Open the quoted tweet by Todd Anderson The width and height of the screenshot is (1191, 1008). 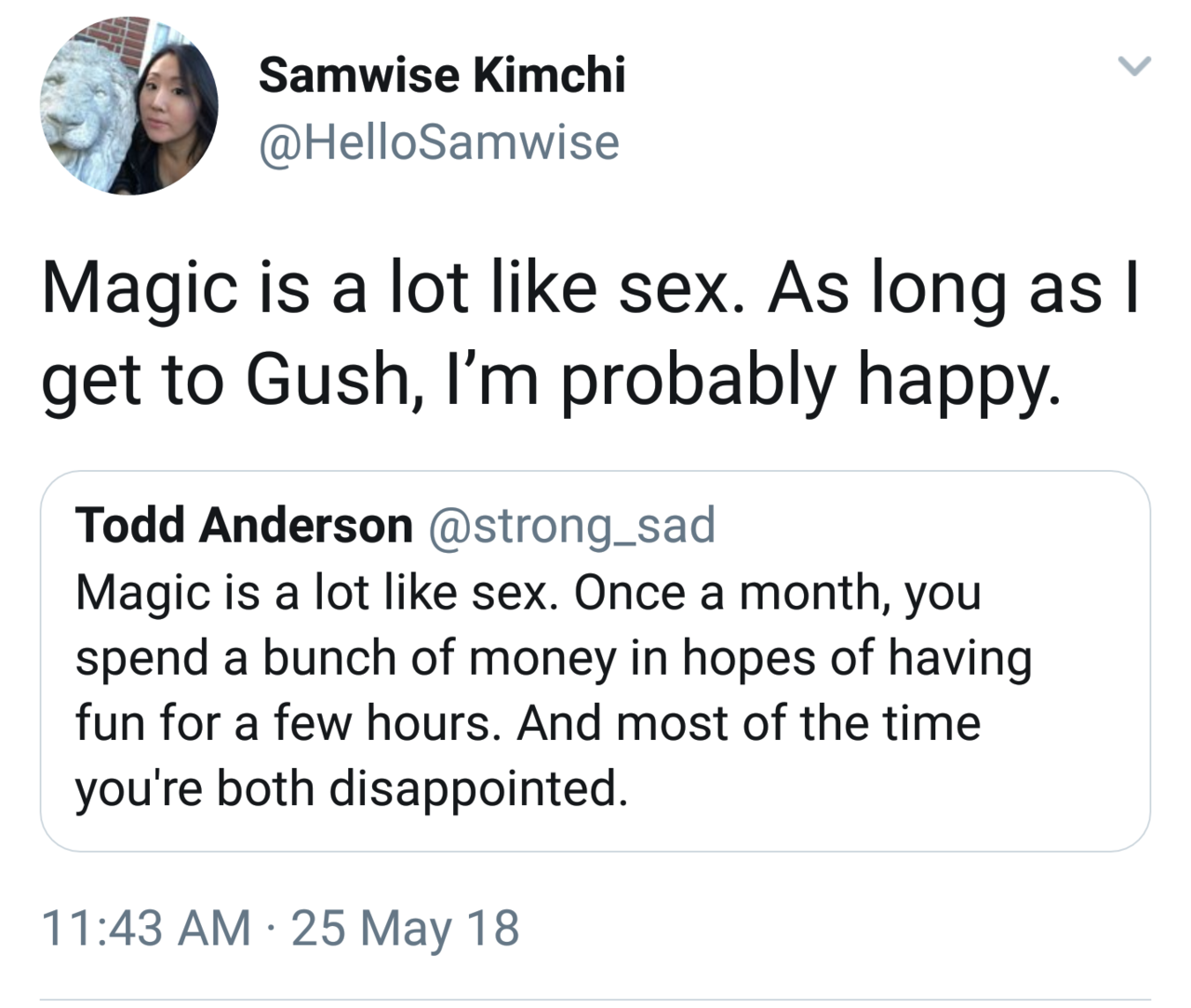[x=595, y=661]
